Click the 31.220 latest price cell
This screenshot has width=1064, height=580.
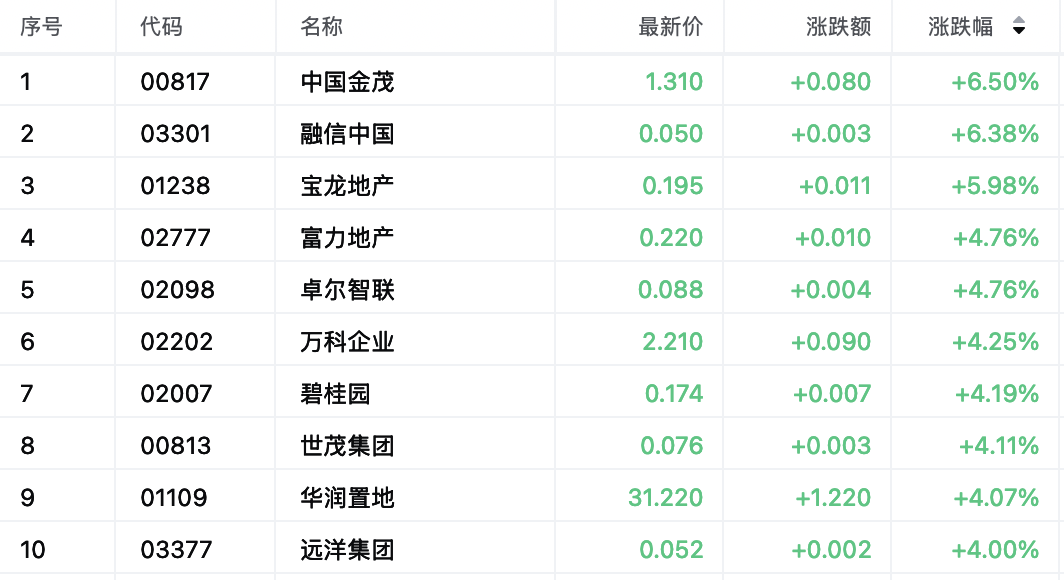666,498
